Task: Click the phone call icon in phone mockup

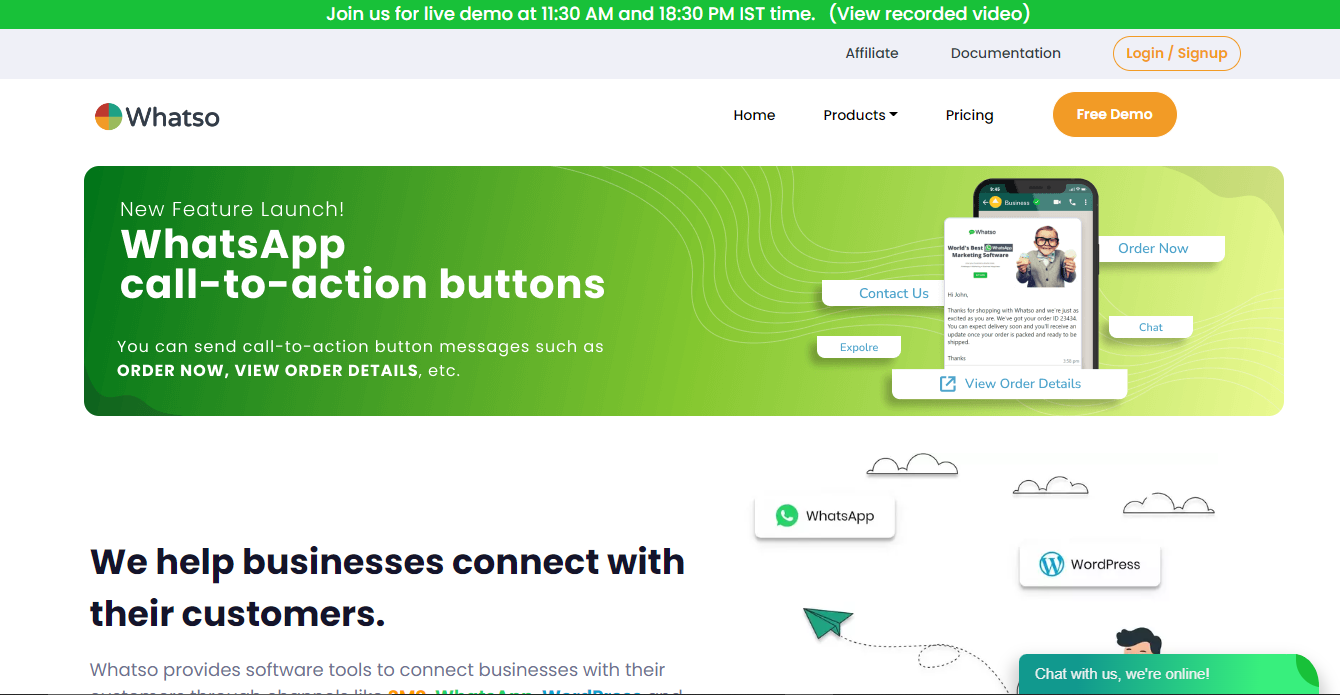Action: (1072, 202)
